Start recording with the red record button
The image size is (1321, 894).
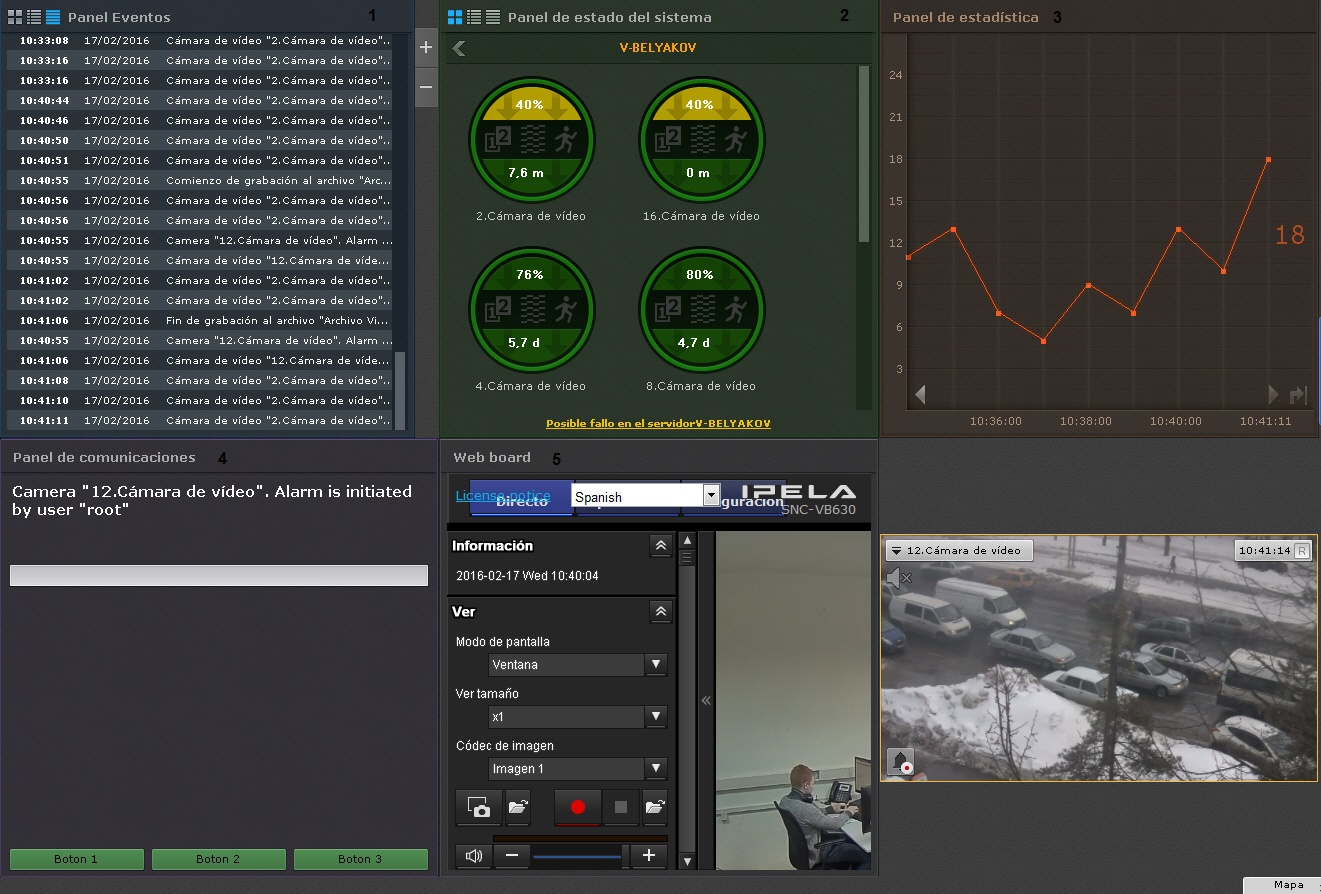pos(577,807)
